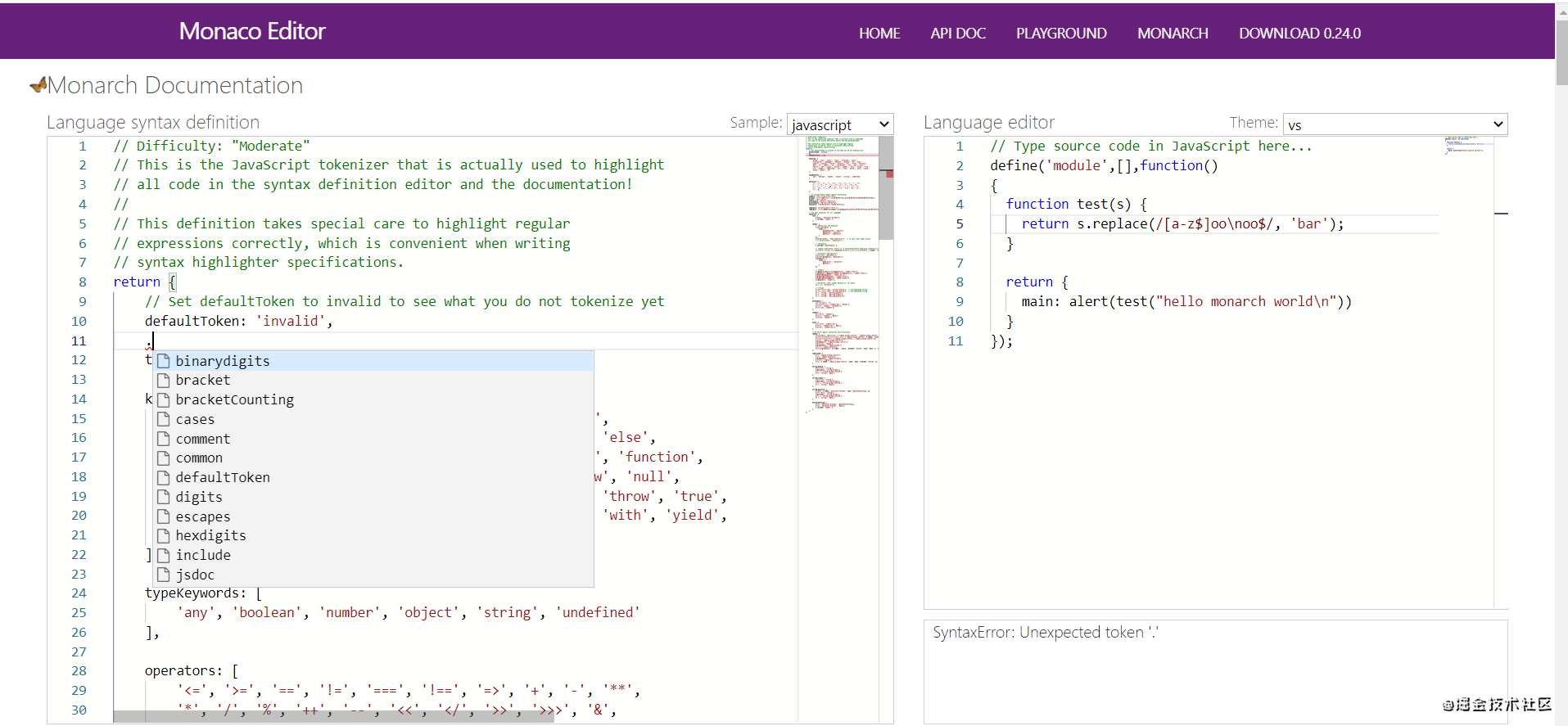This screenshot has height=726, width=1568.
Task: Open the Sample language dropdown
Action: (x=839, y=124)
